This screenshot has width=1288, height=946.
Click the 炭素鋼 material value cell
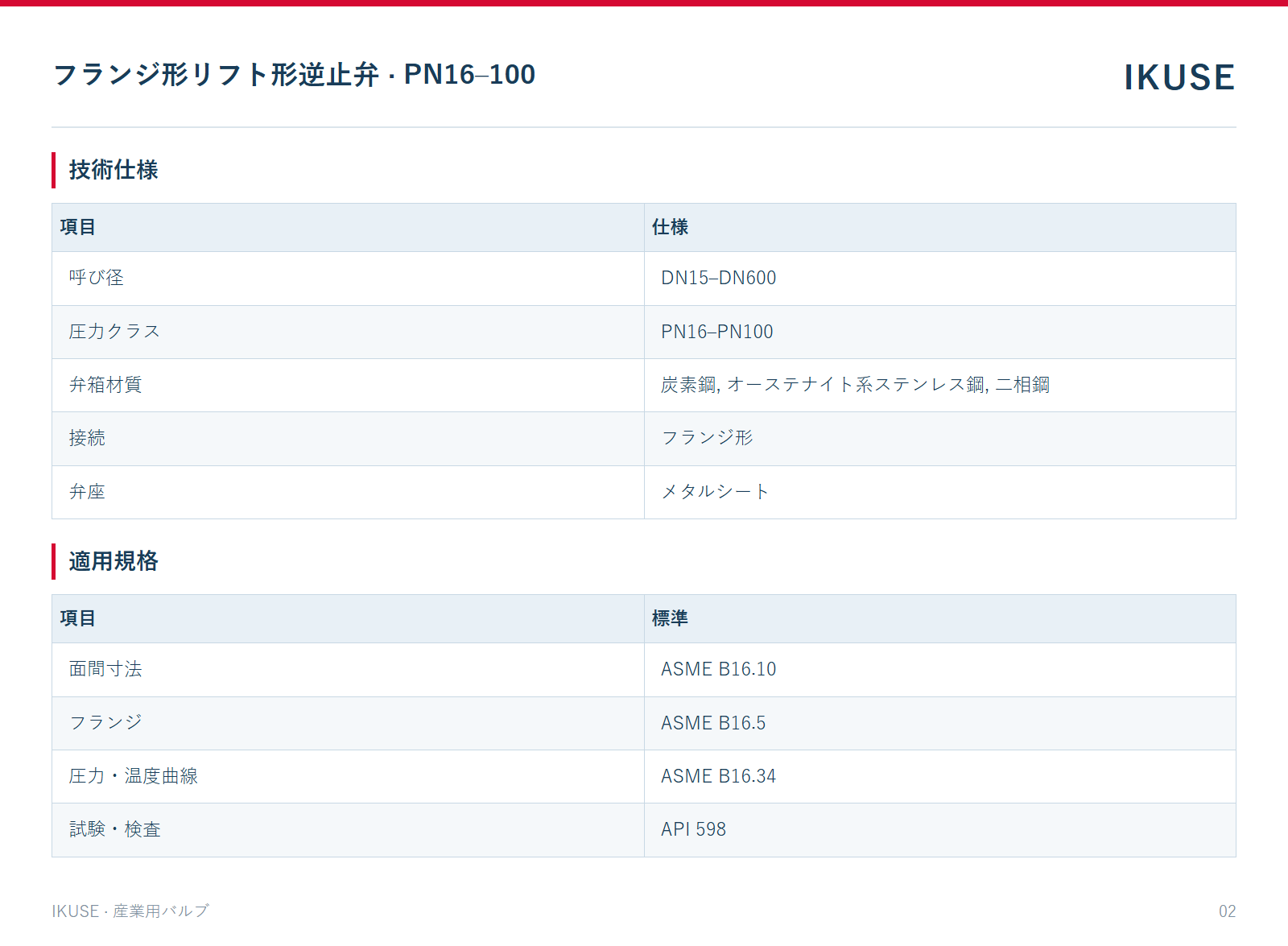click(940, 386)
